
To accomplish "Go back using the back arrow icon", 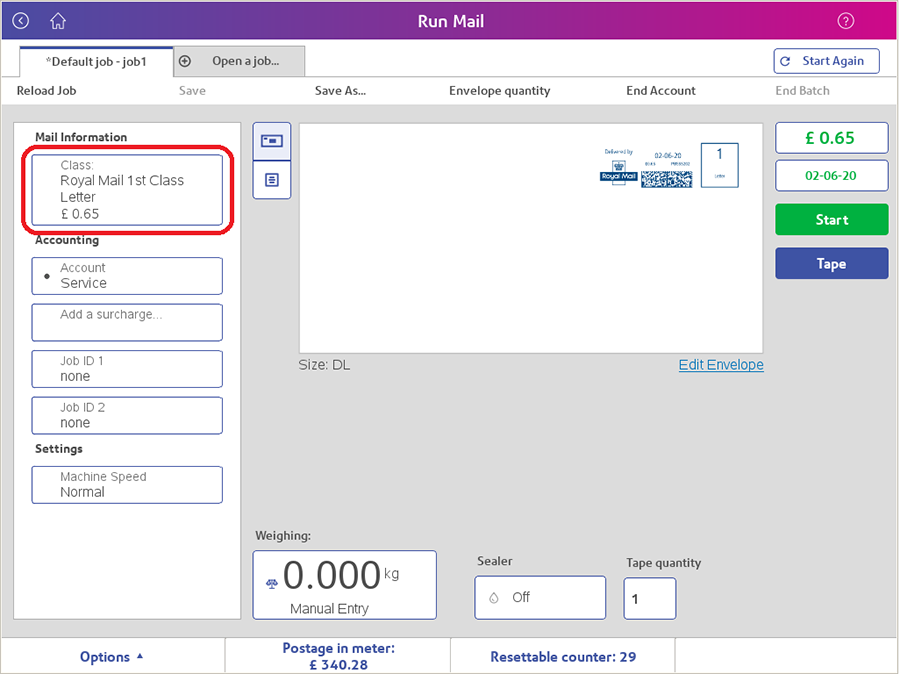I will 21,21.
